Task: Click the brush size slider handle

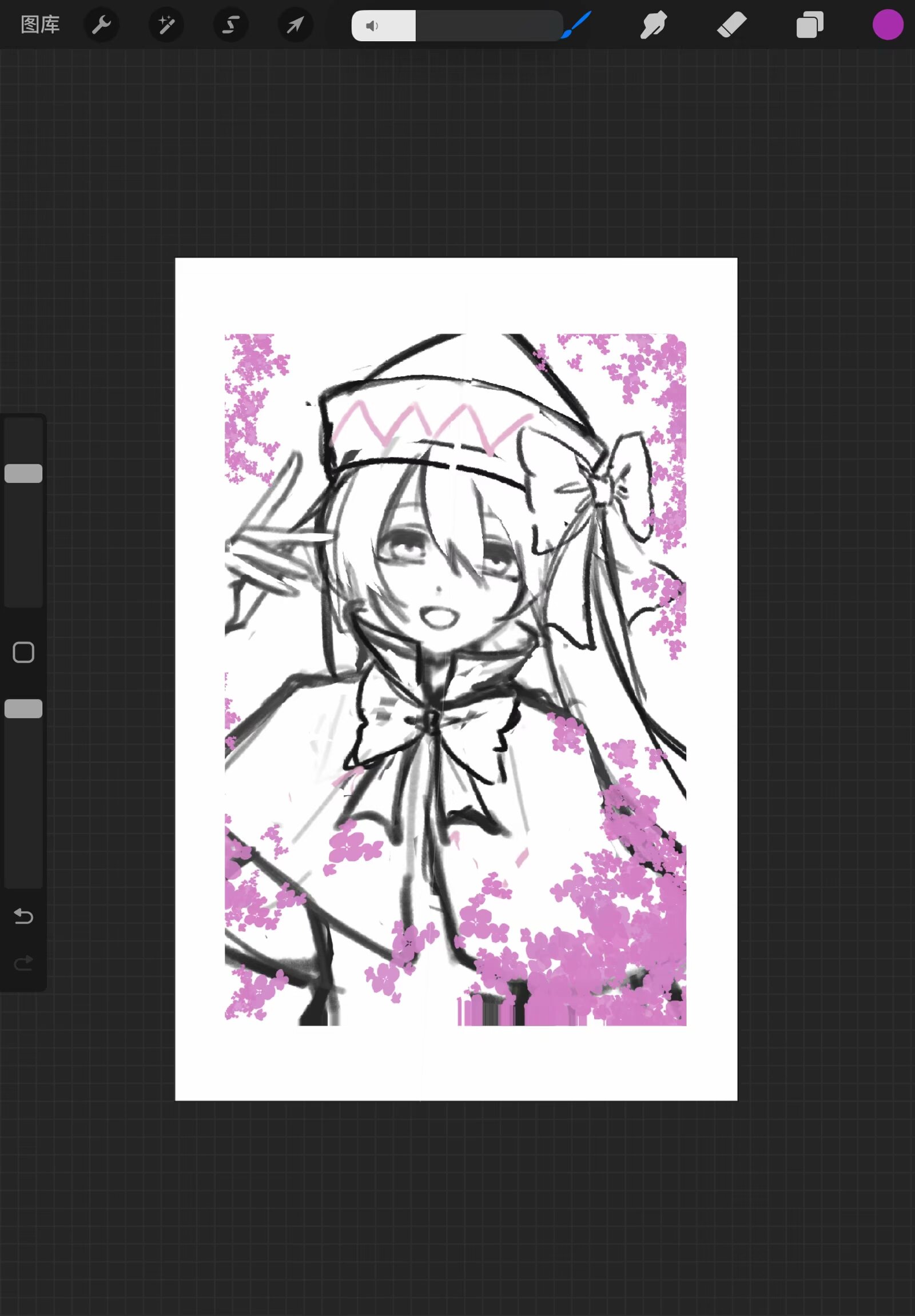Action: point(23,473)
